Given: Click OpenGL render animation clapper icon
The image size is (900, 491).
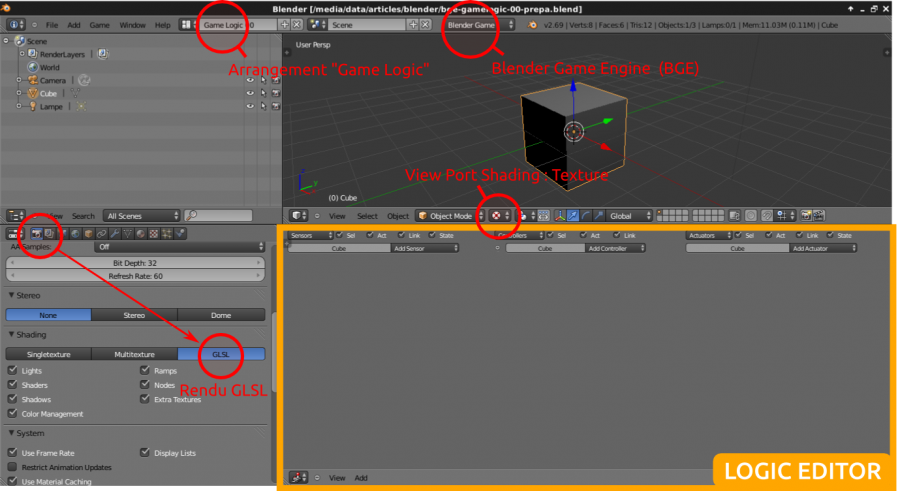Looking at the screenshot, I should click(x=818, y=215).
